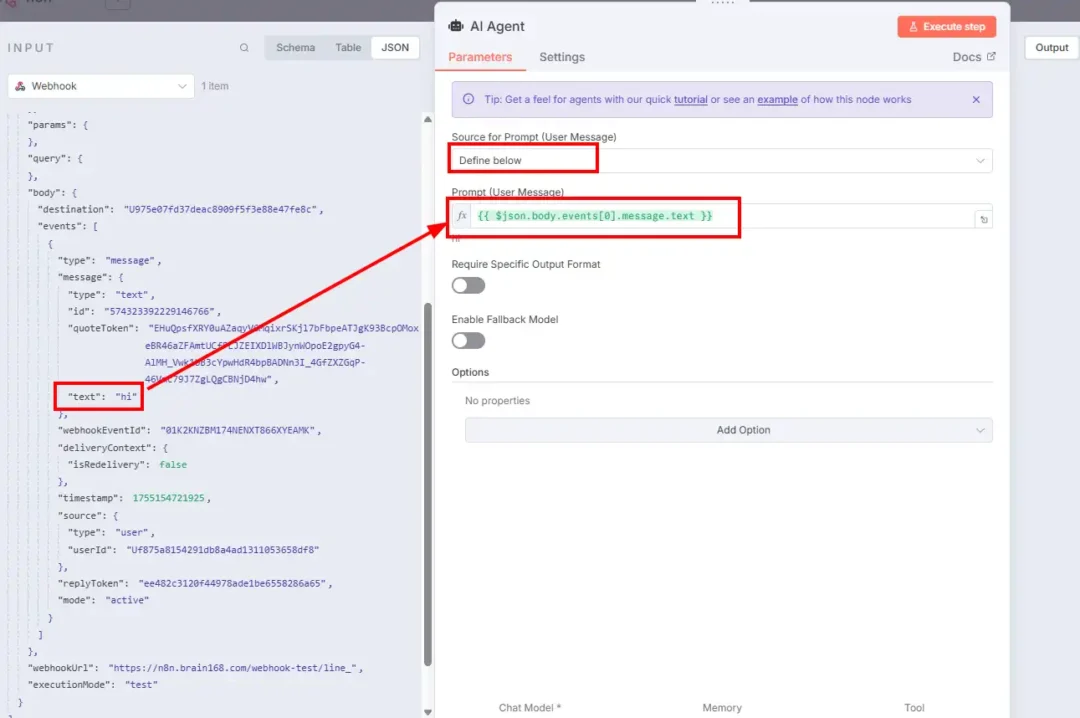This screenshot has width=1080, height=718.
Task: Toggle Require Specific Output Format switch
Action: tap(468, 285)
